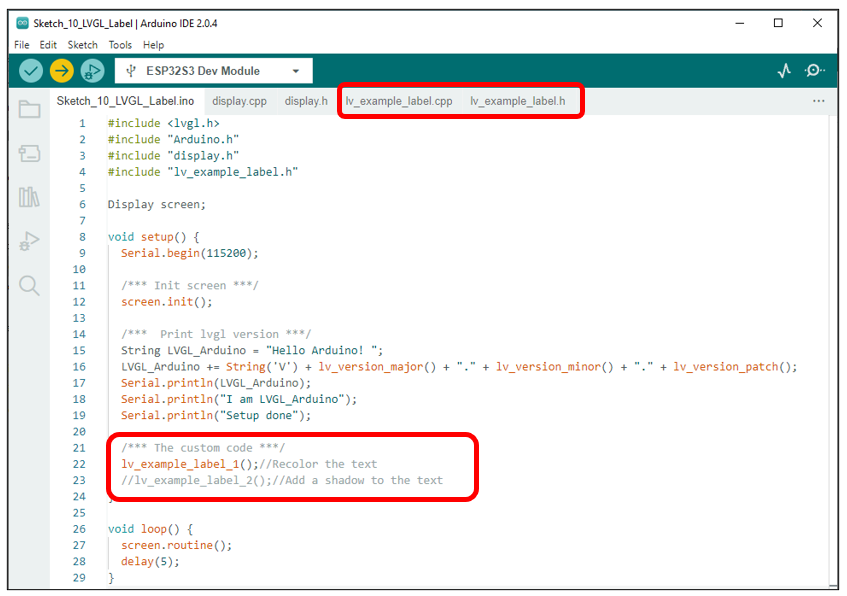Open the Boards Manager sidebar
Screen dimensions: 847x596
click(x=29, y=153)
